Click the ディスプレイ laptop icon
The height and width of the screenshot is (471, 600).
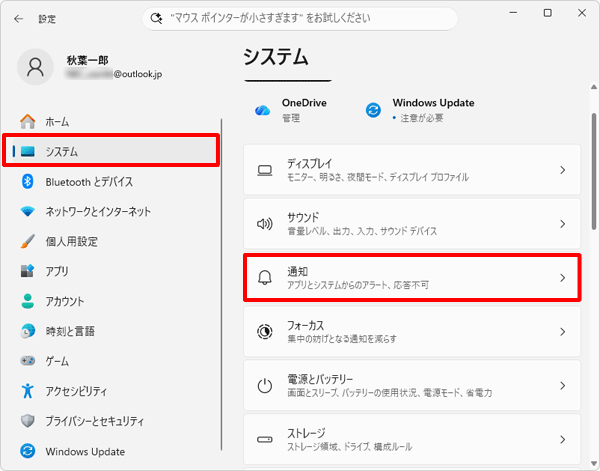265,170
